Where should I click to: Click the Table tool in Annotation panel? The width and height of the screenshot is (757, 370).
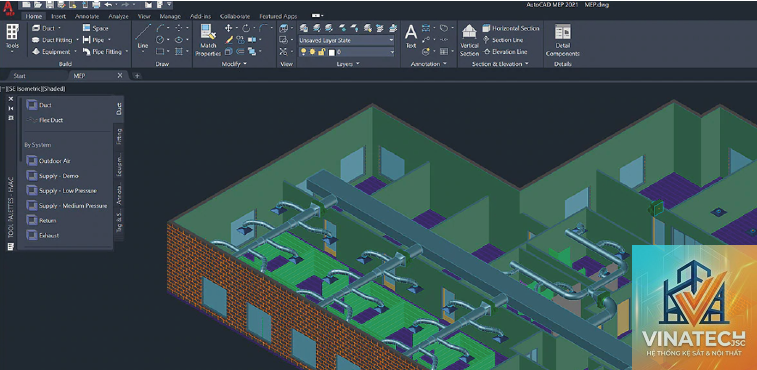tap(444, 52)
